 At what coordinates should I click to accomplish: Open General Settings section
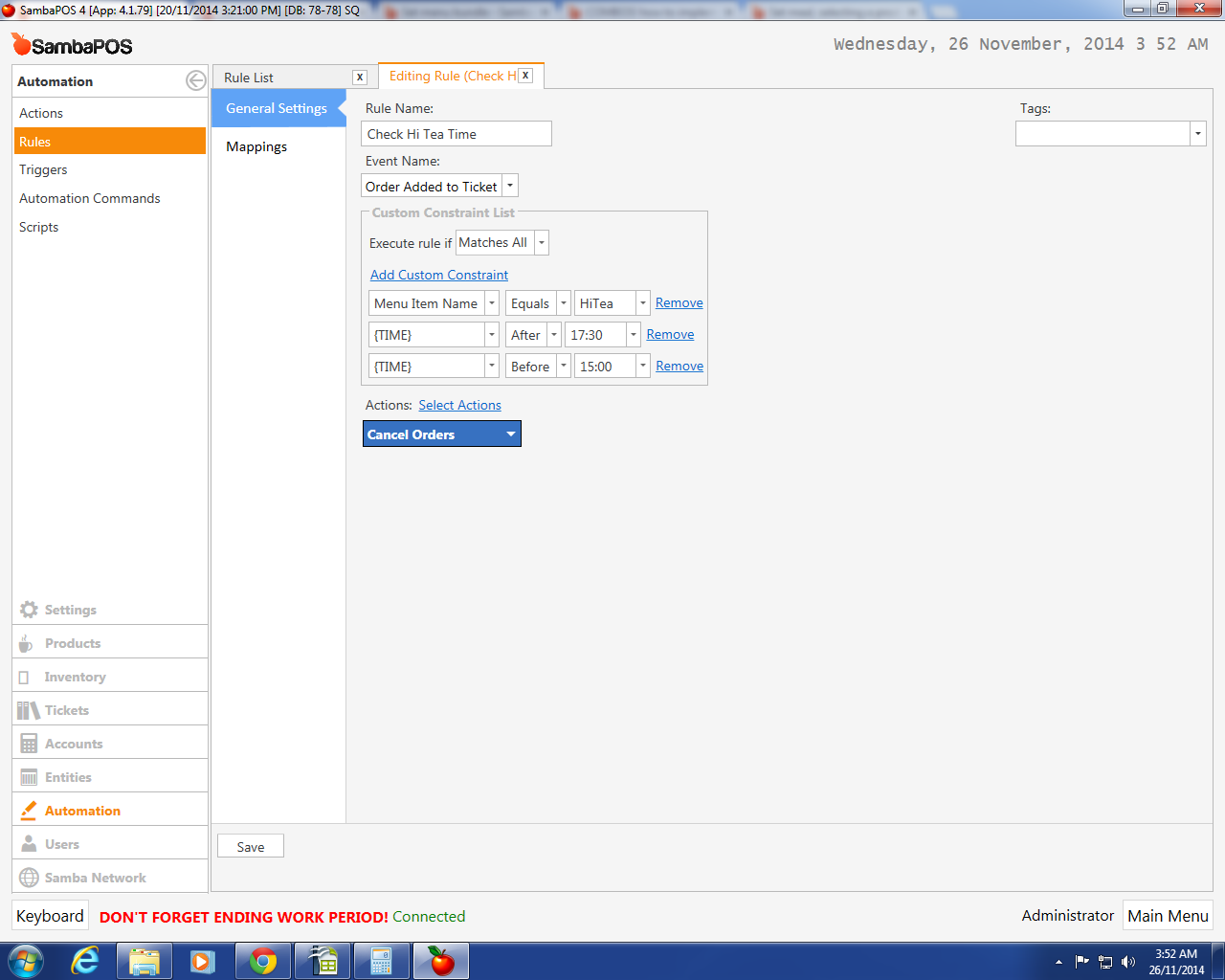point(278,108)
